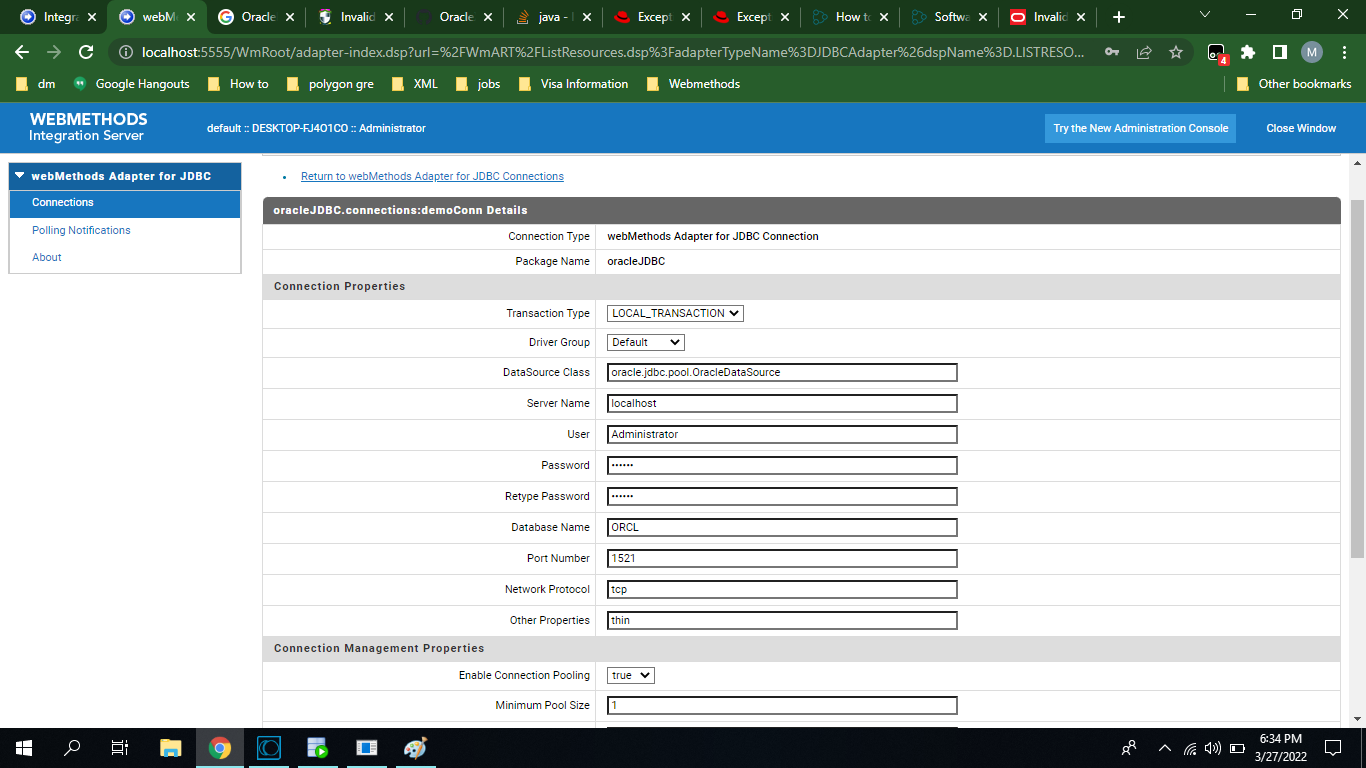Click the Port Number field
This screenshot has height=768, width=1366.
pyautogui.click(x=782, y=558)
